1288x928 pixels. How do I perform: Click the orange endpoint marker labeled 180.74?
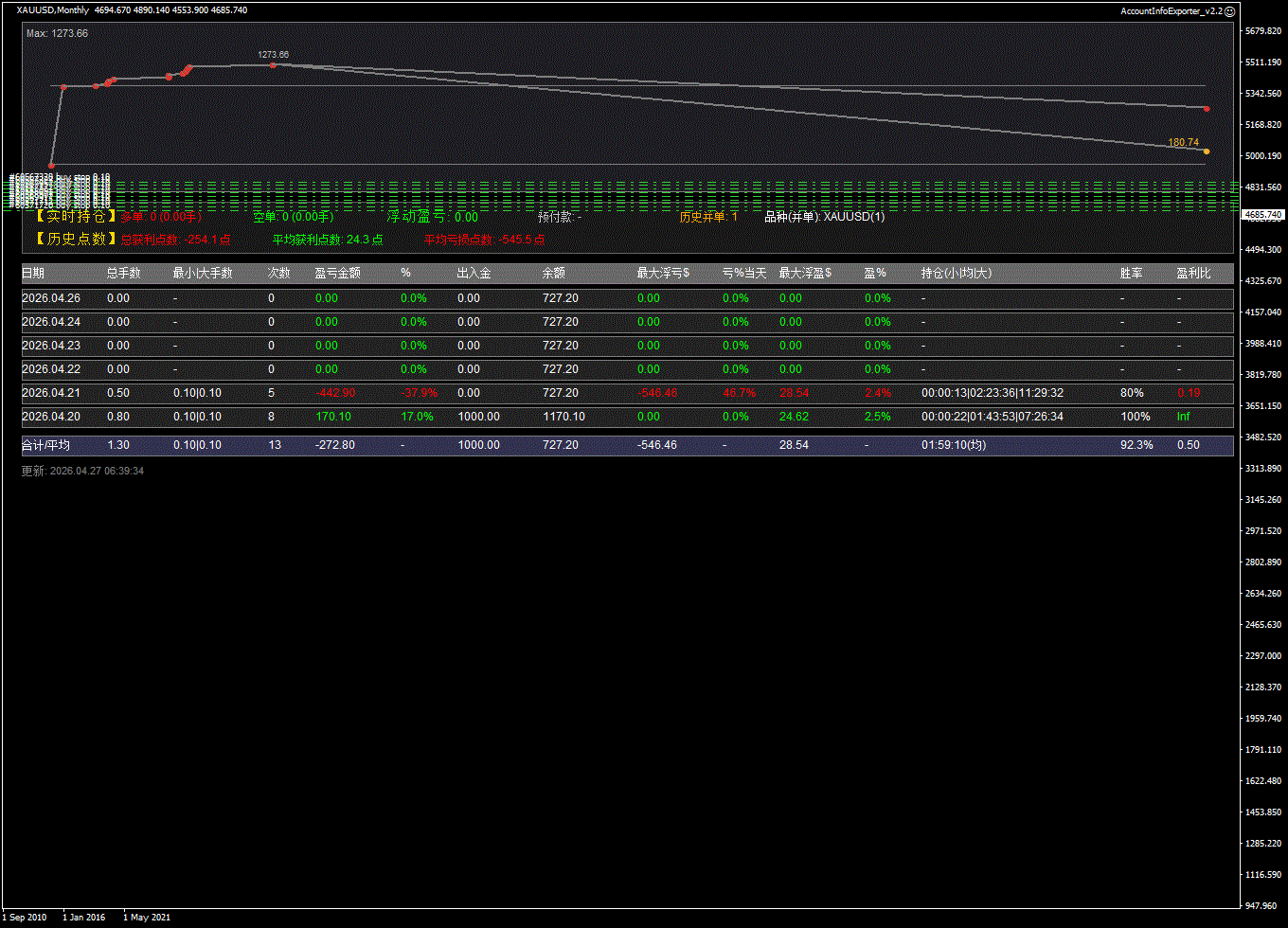tap(1206, 152)
